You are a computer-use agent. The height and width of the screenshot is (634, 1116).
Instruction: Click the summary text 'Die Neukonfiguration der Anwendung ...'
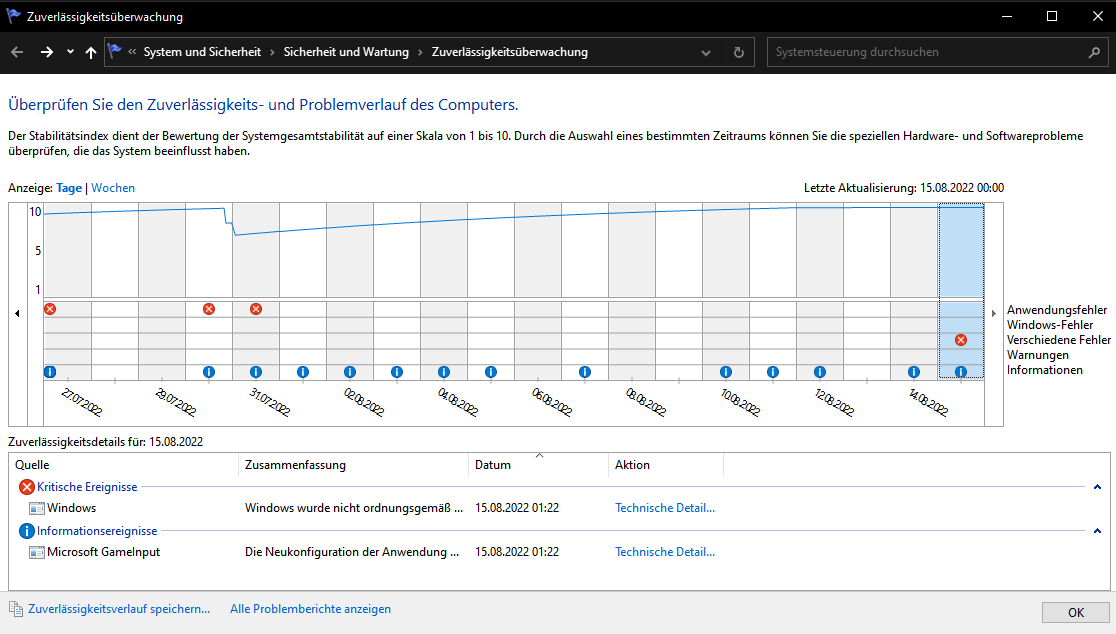tap(352, 552)
